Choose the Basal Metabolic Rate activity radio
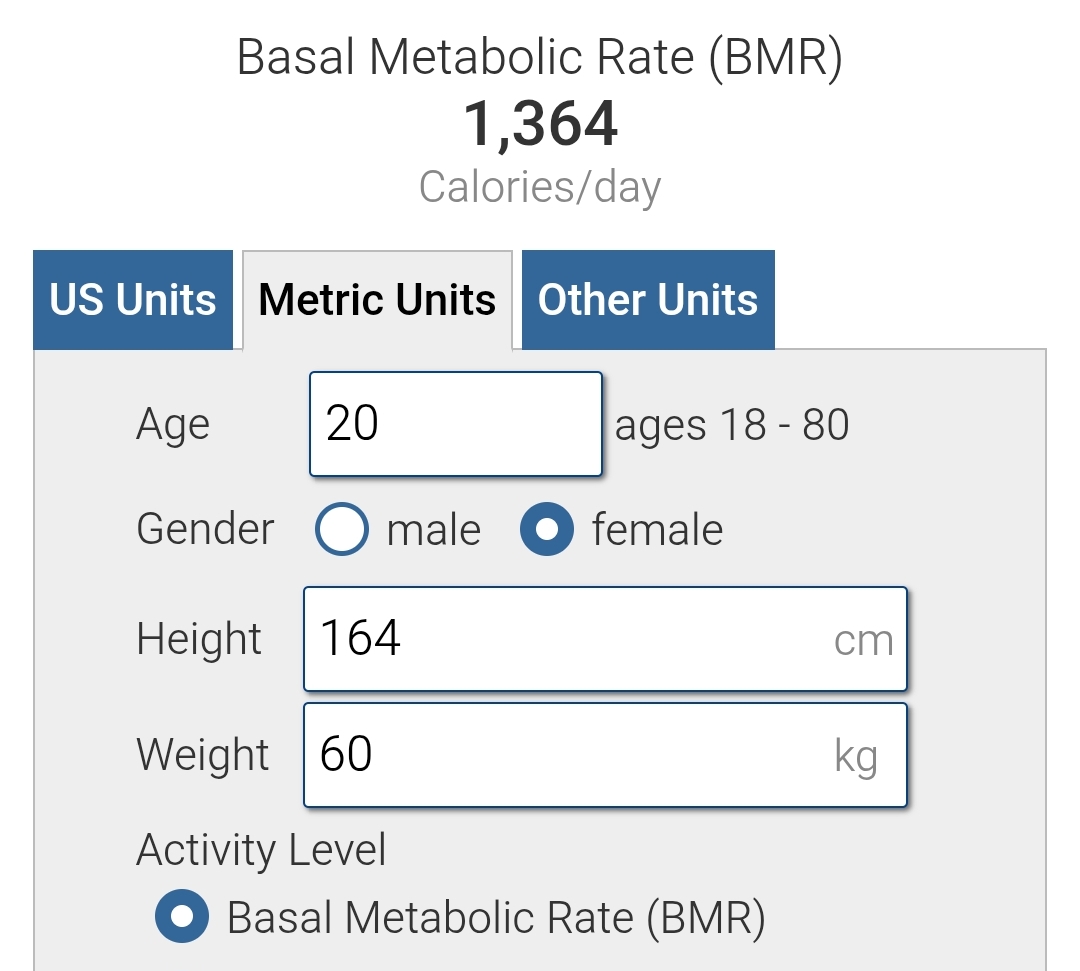 pyautogui.click(x=182, y=917)
